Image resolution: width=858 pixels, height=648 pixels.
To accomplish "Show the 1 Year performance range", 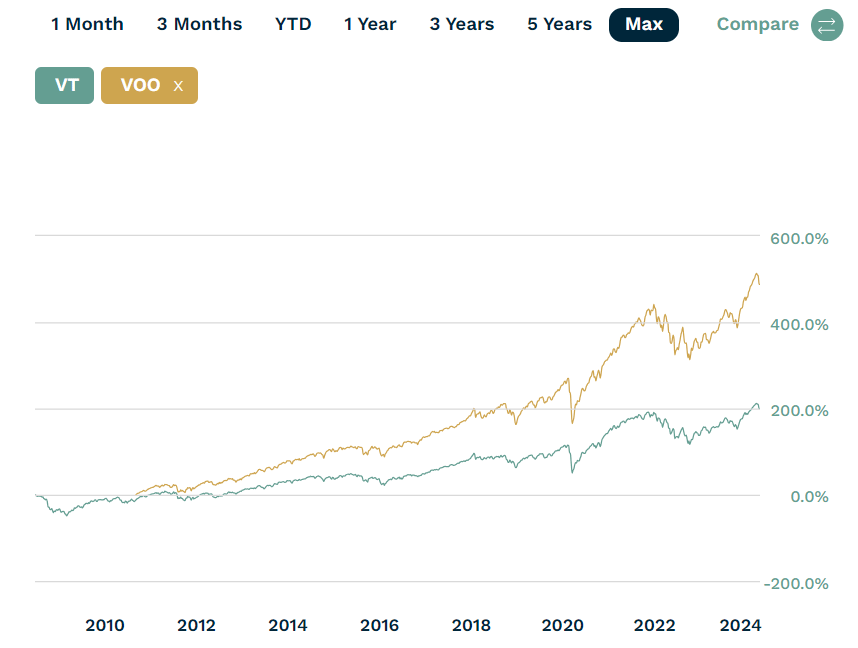I will point(370,24).
